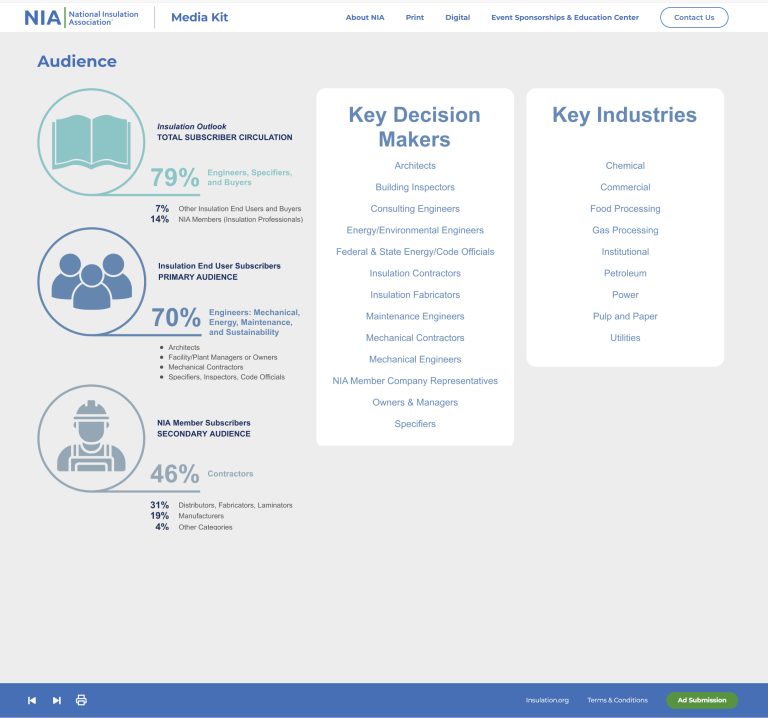Click the Key Industries heading
768x718 pixels.
[x=624, y=115]
